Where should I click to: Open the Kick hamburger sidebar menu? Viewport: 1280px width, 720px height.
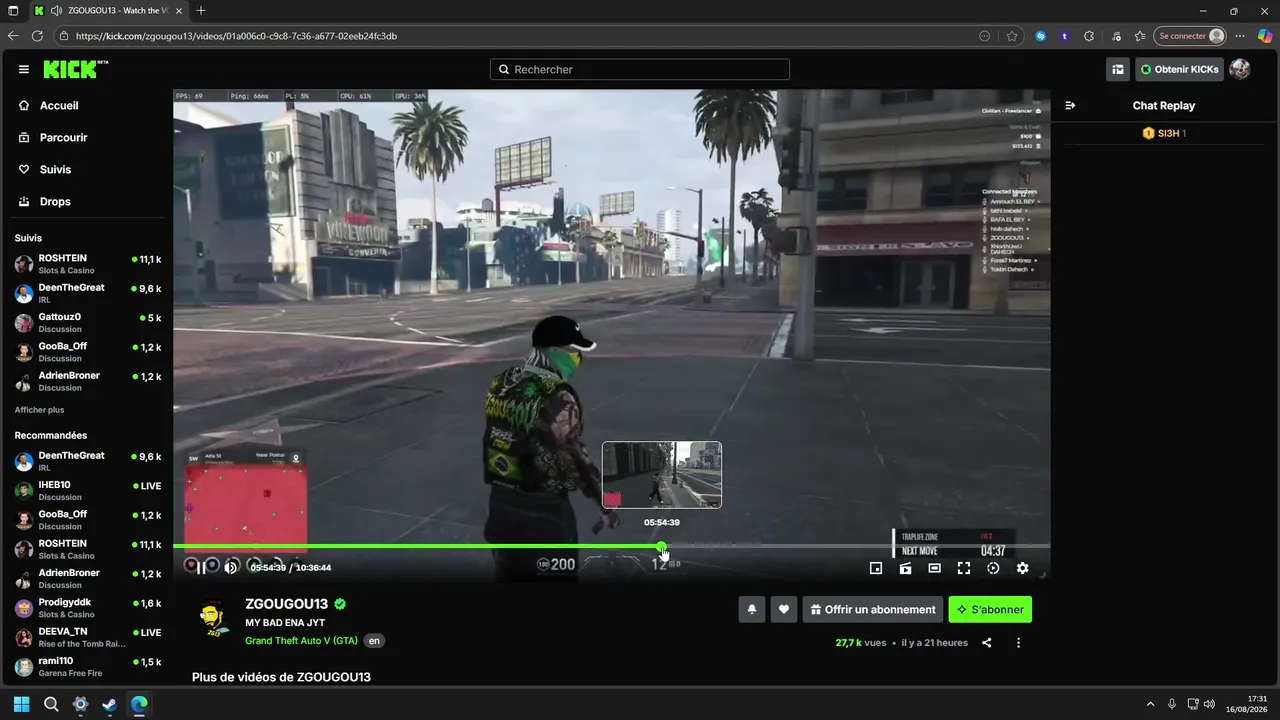(x=24, y=69)
